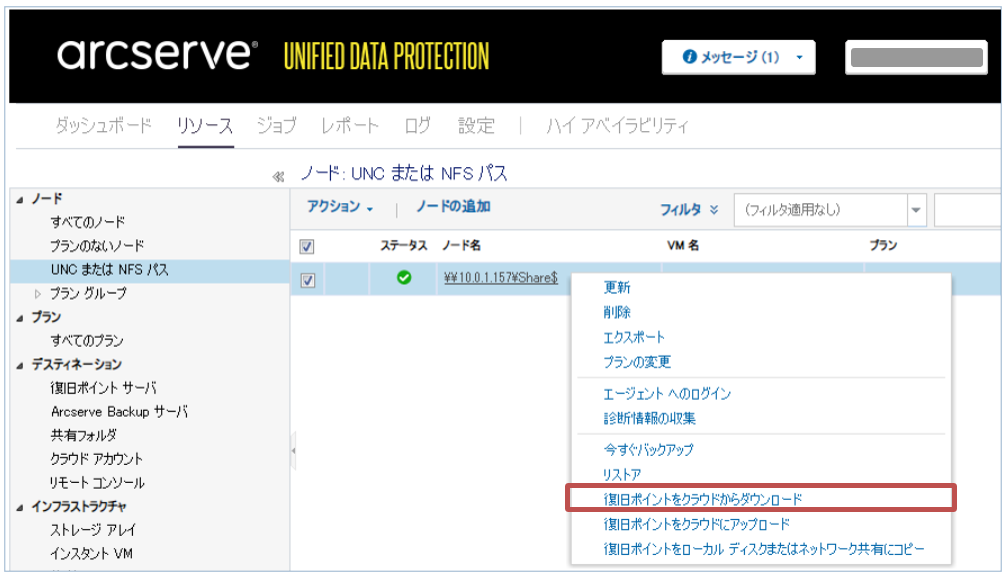Click the search input field beside filter
Viewport: 1005px width, 575px height.
967,210
